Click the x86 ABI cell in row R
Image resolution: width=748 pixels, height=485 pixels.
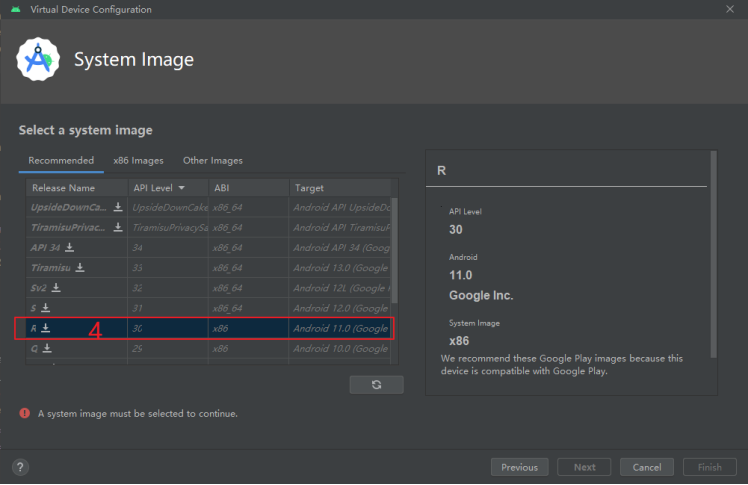coord(249,328)
